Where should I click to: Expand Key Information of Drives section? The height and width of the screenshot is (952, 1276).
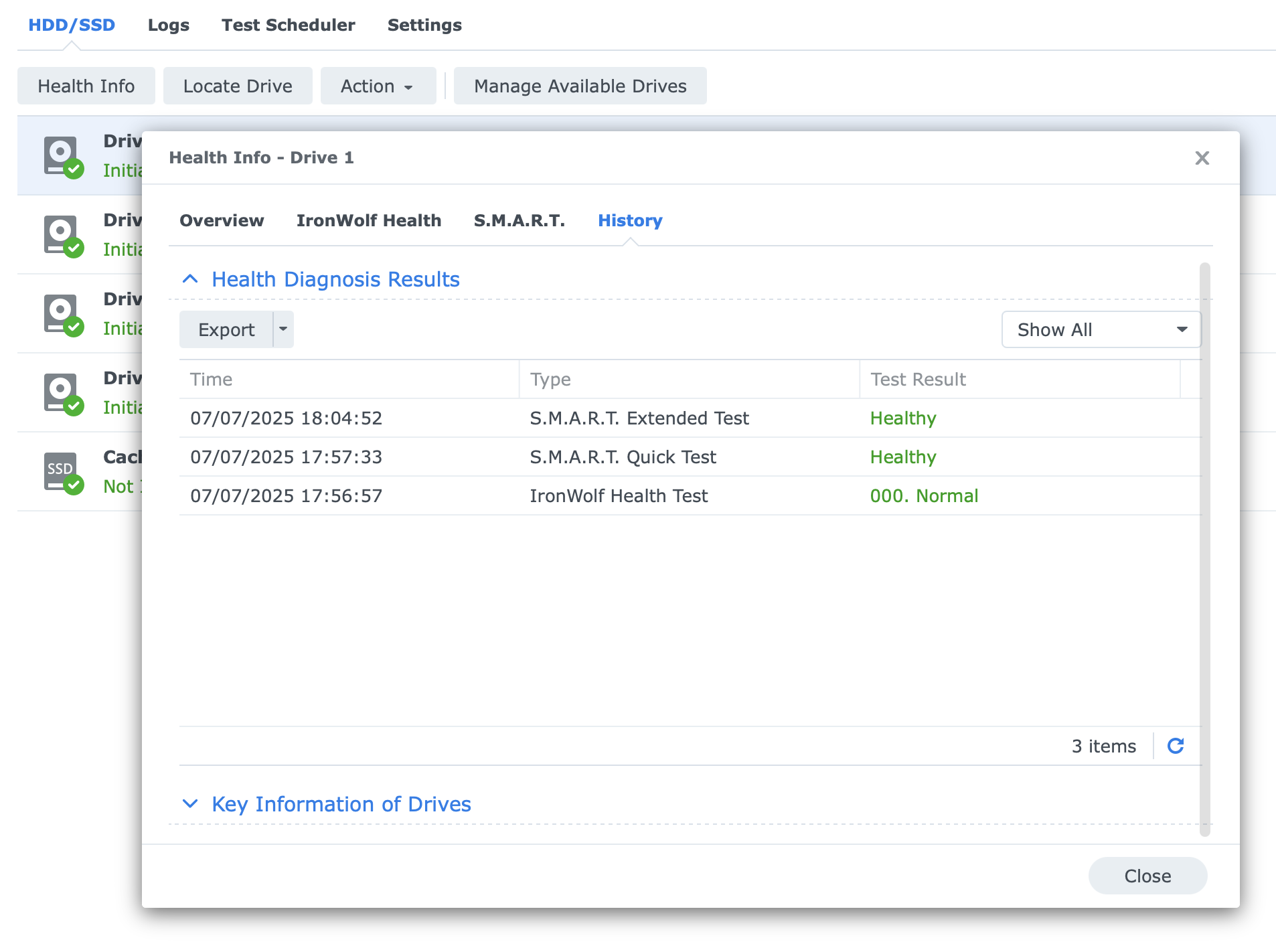pyautogui.click(x=190, y=803)
